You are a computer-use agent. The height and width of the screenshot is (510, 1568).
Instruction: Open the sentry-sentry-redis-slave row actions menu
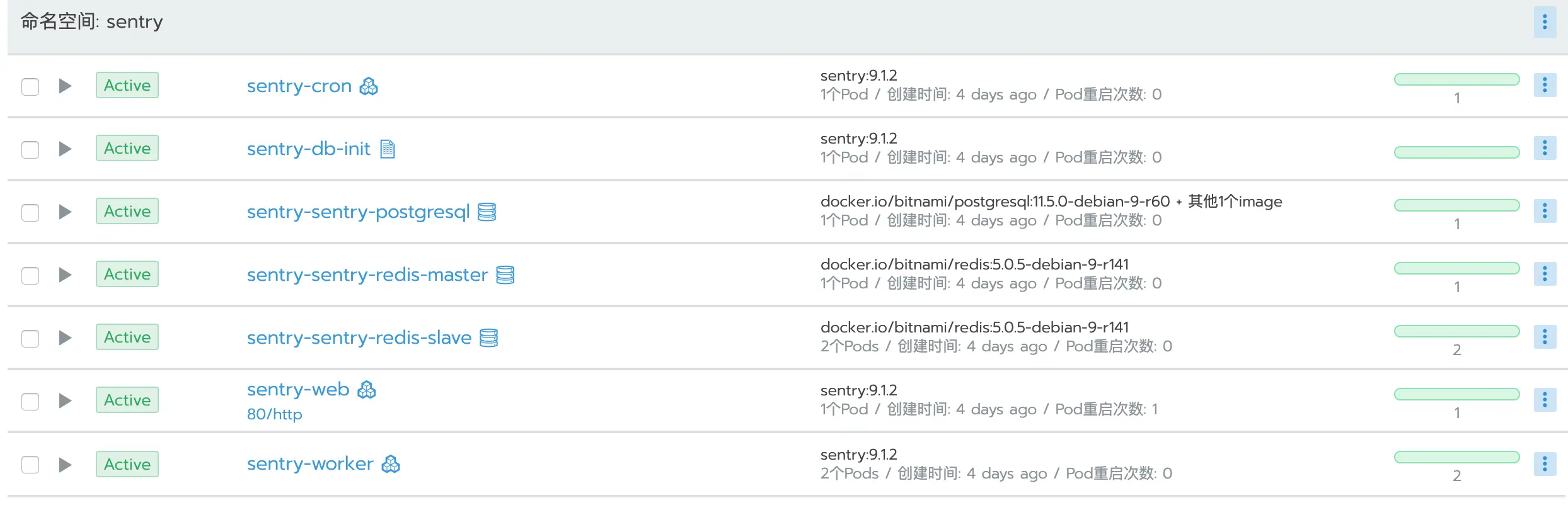pyautogui.click(x=1544, y=337)
